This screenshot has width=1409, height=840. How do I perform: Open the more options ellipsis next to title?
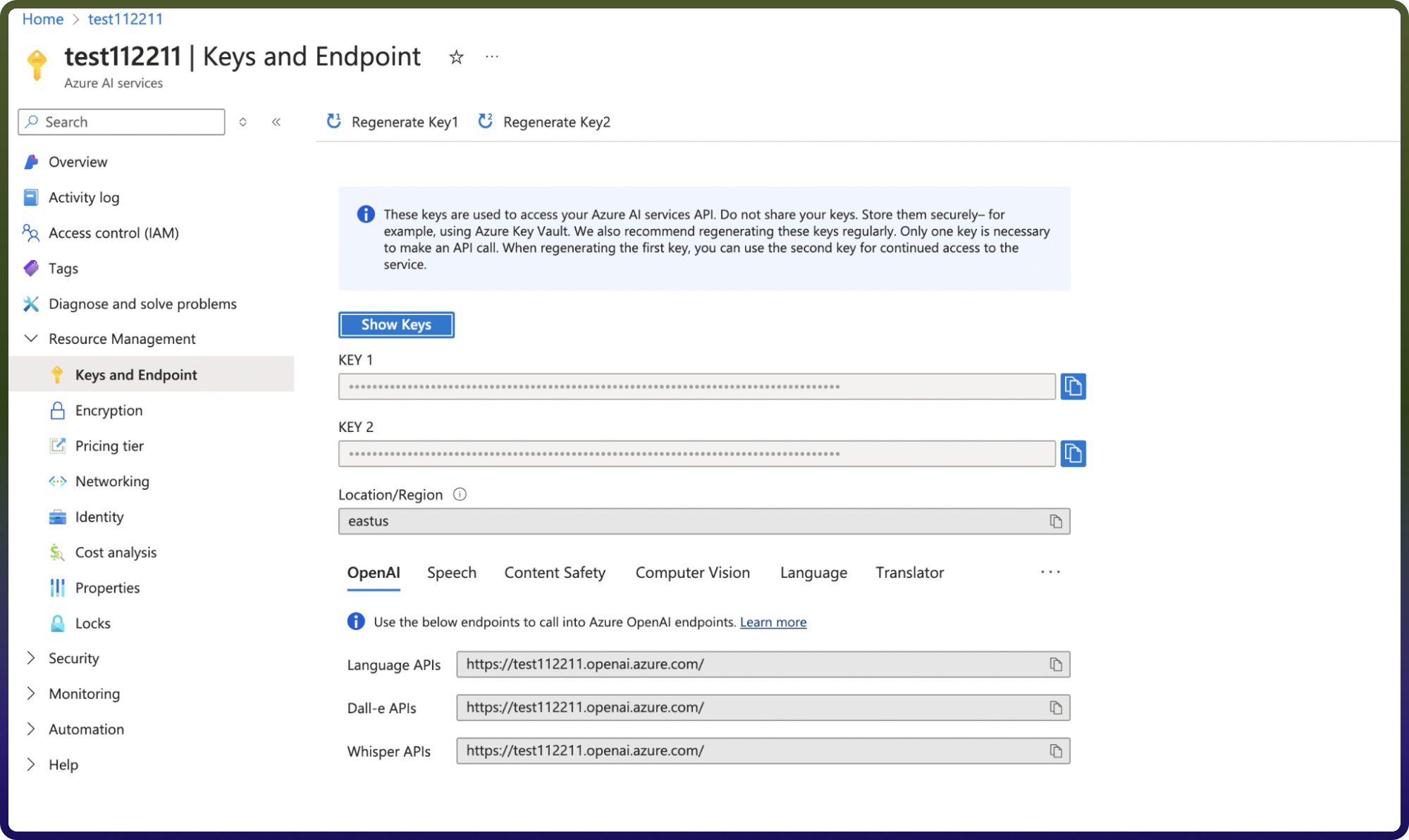[x=492, y=56]
